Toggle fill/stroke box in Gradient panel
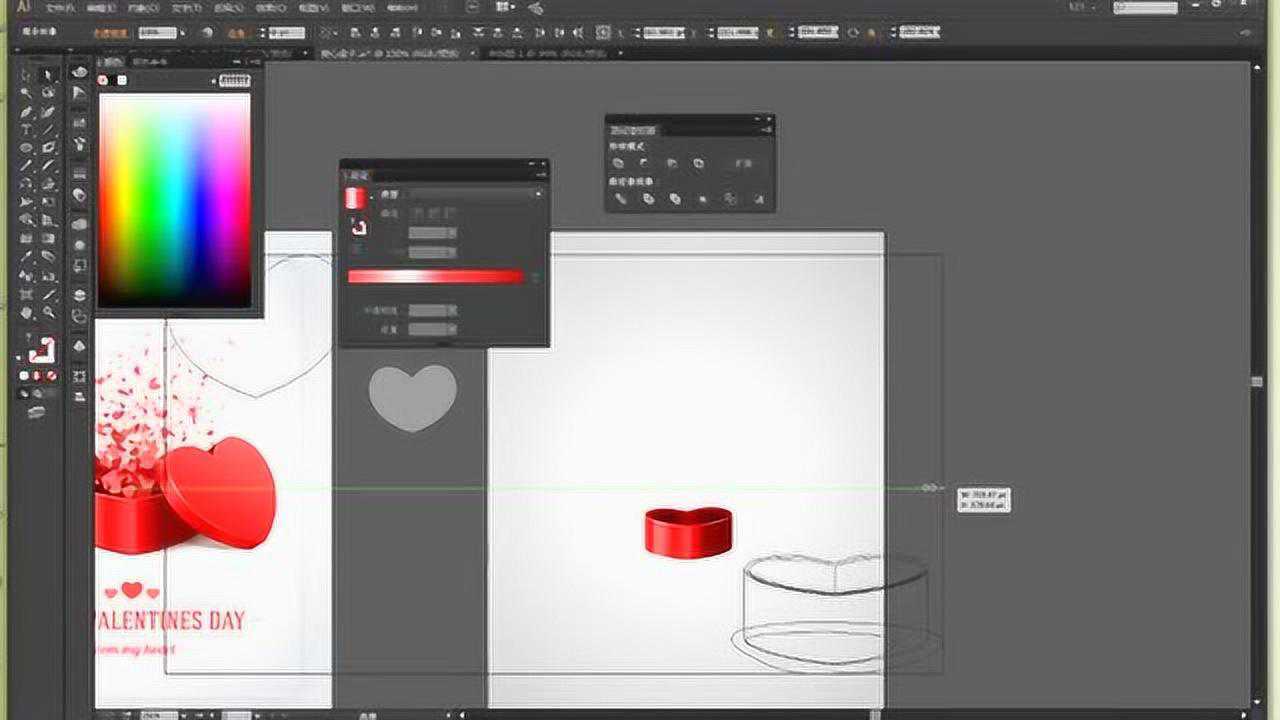Image resolution: width=1280 pixels, height=720 pixels. [358, 227]
